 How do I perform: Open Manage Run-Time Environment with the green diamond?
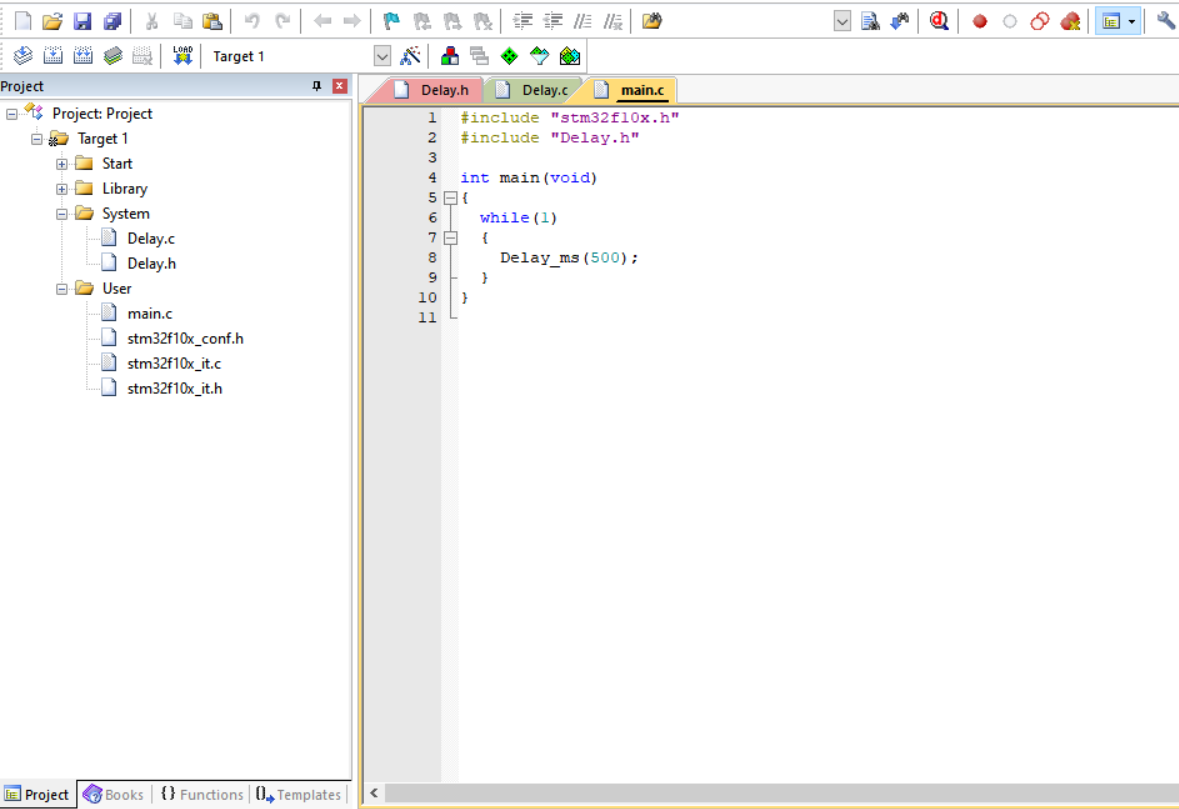pyautogui.click(x=509, y=56)
